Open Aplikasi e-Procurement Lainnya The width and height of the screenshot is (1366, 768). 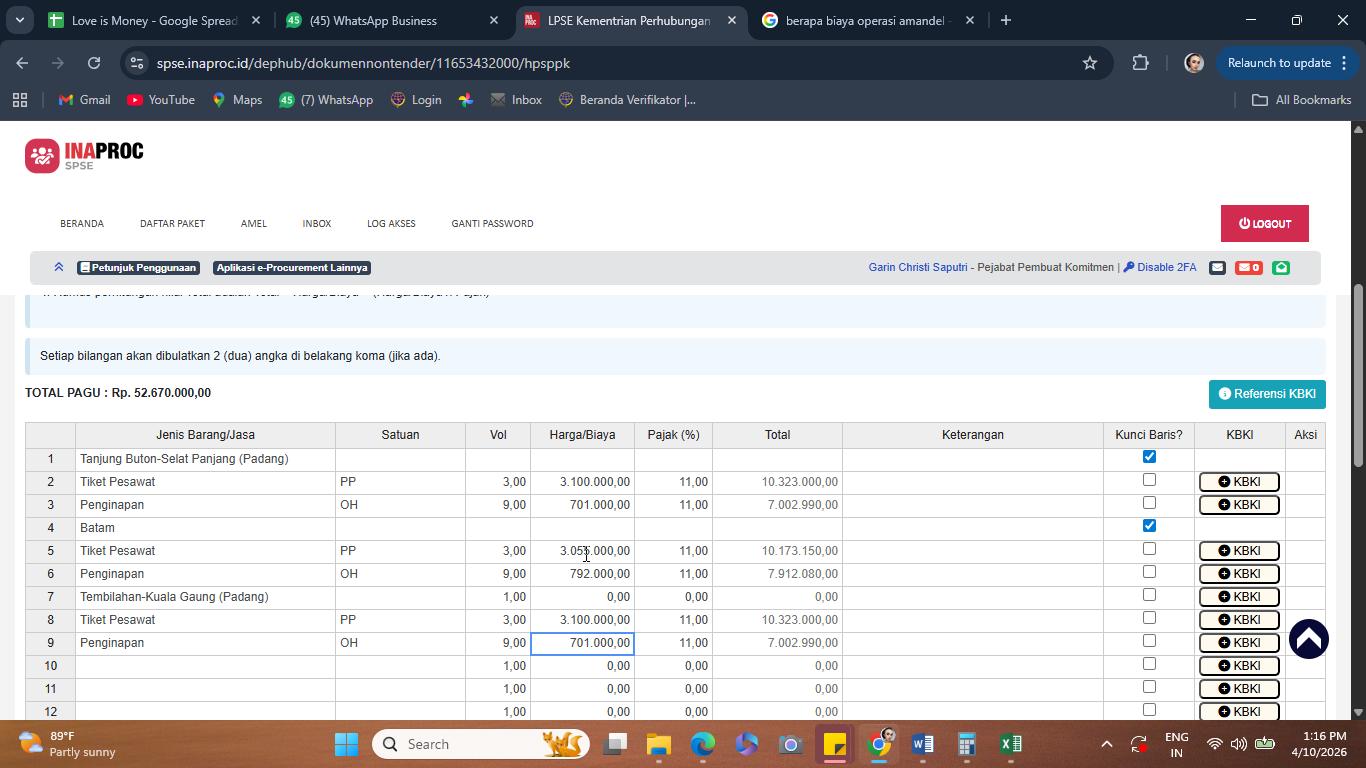tap(292, 268)
